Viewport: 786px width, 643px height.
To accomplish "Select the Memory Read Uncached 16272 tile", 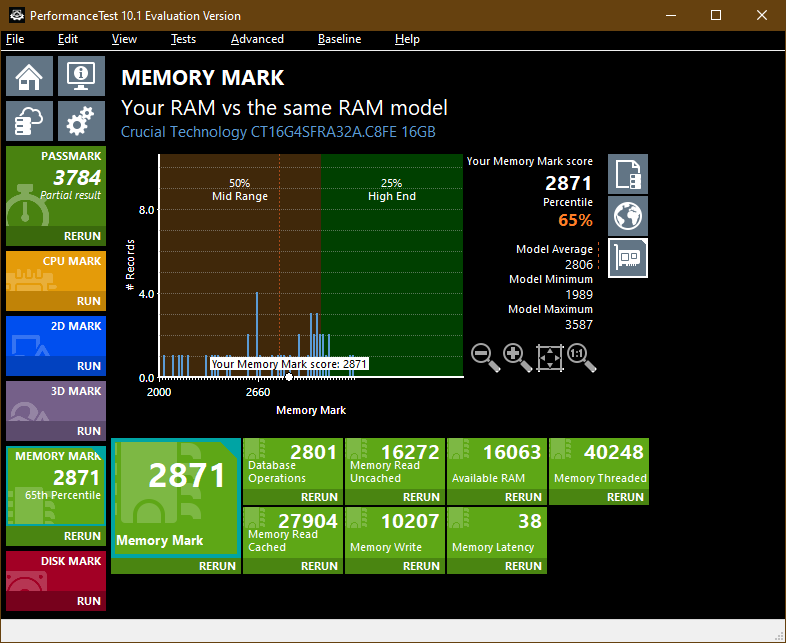I will tap(395, 464).
